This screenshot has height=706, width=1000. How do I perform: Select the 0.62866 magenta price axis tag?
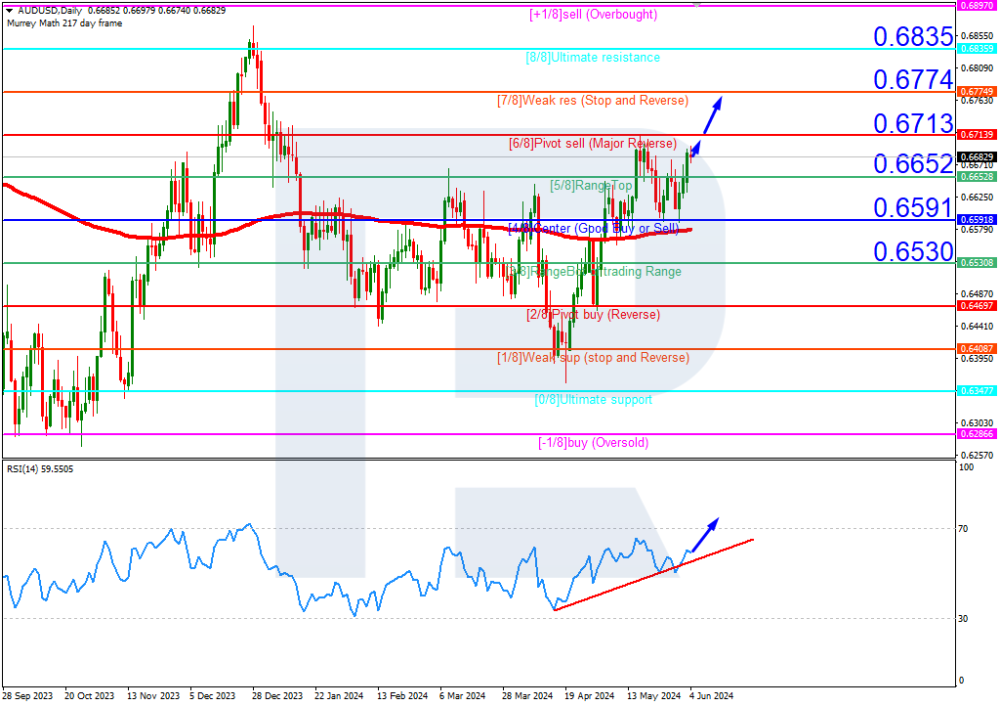pyautogui.click(x=975, y=435)
